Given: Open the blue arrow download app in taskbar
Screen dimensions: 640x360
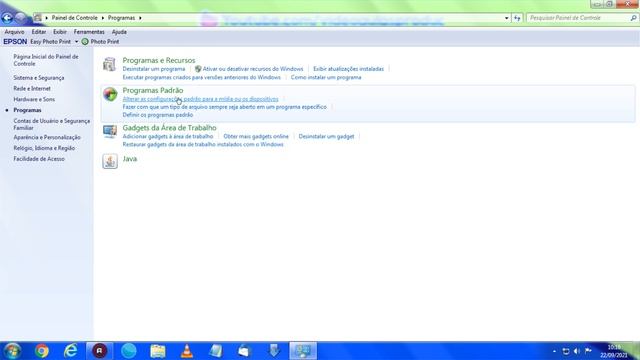Looking at the screenshot, I should [x=274, y=351].
